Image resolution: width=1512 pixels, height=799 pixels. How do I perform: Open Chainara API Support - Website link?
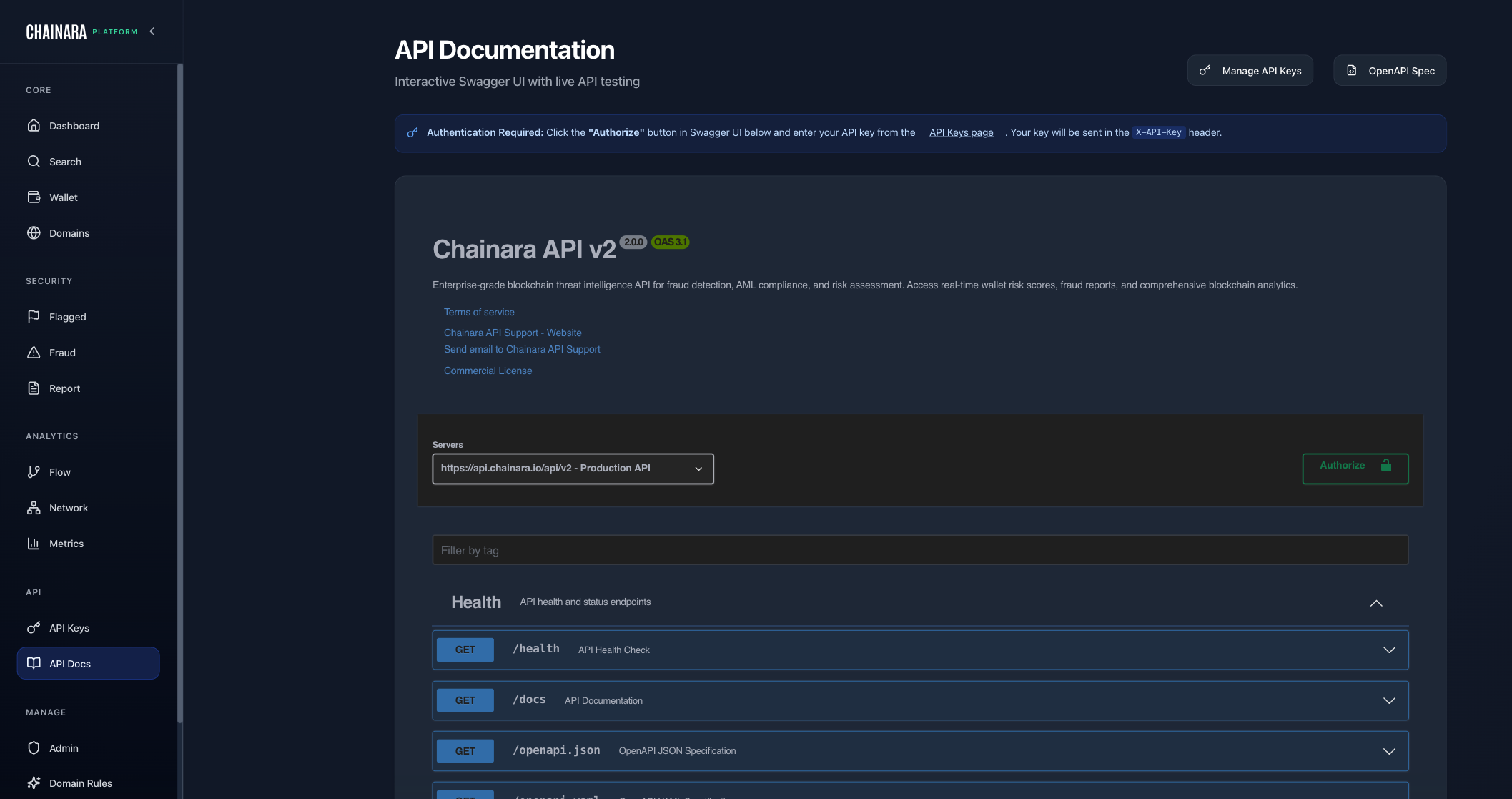coord(513,333)
